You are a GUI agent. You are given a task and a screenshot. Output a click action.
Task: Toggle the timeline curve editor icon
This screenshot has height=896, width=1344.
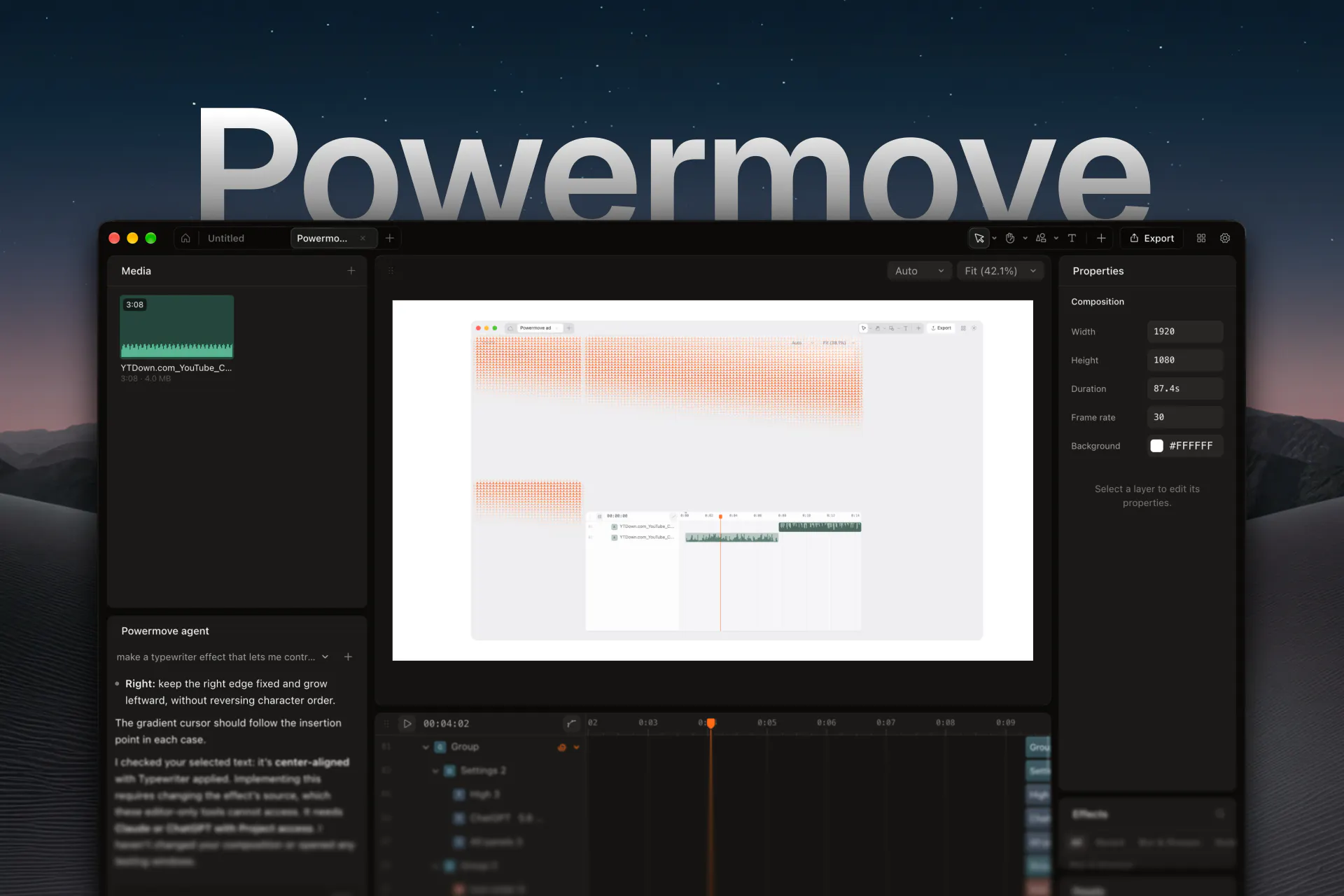coord(571,724)
